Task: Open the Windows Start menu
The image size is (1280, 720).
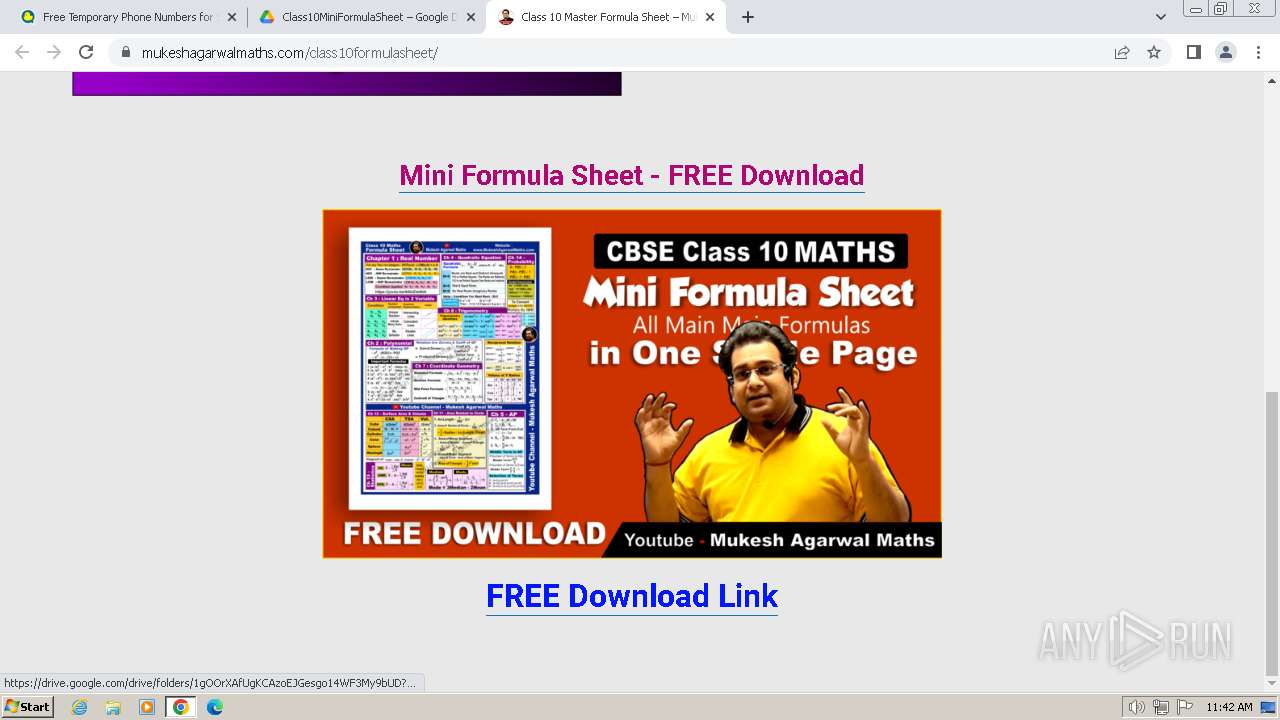Action: tap(27, 706)
